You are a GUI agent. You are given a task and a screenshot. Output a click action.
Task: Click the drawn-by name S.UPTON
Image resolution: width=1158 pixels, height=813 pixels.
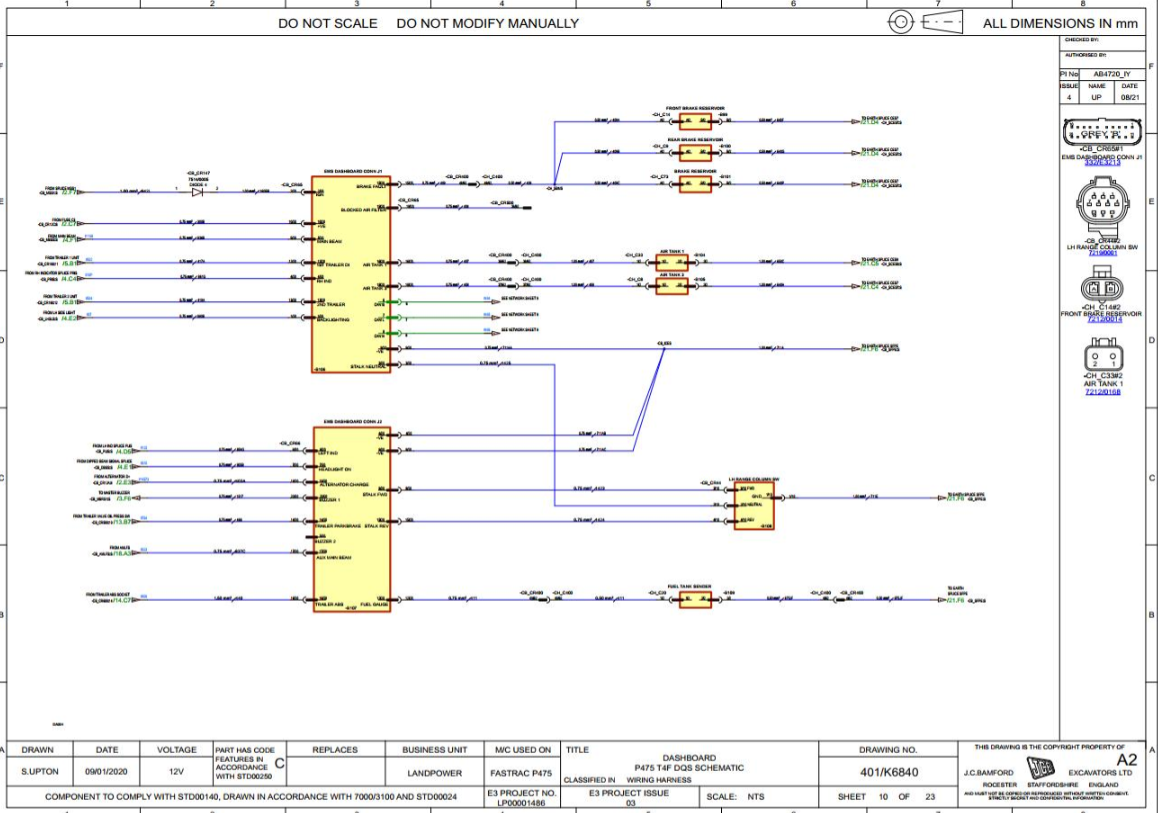tap(40, 772)
